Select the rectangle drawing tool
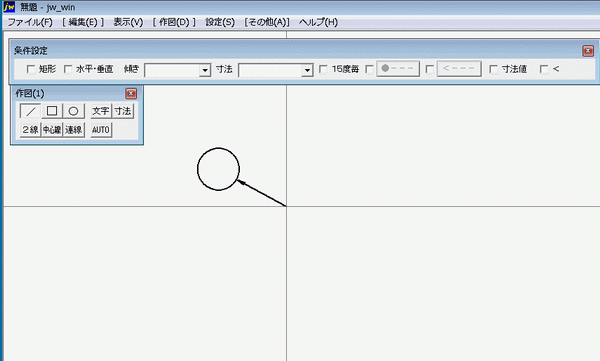This screenshot has height=361, width=600. pos(52,111)
